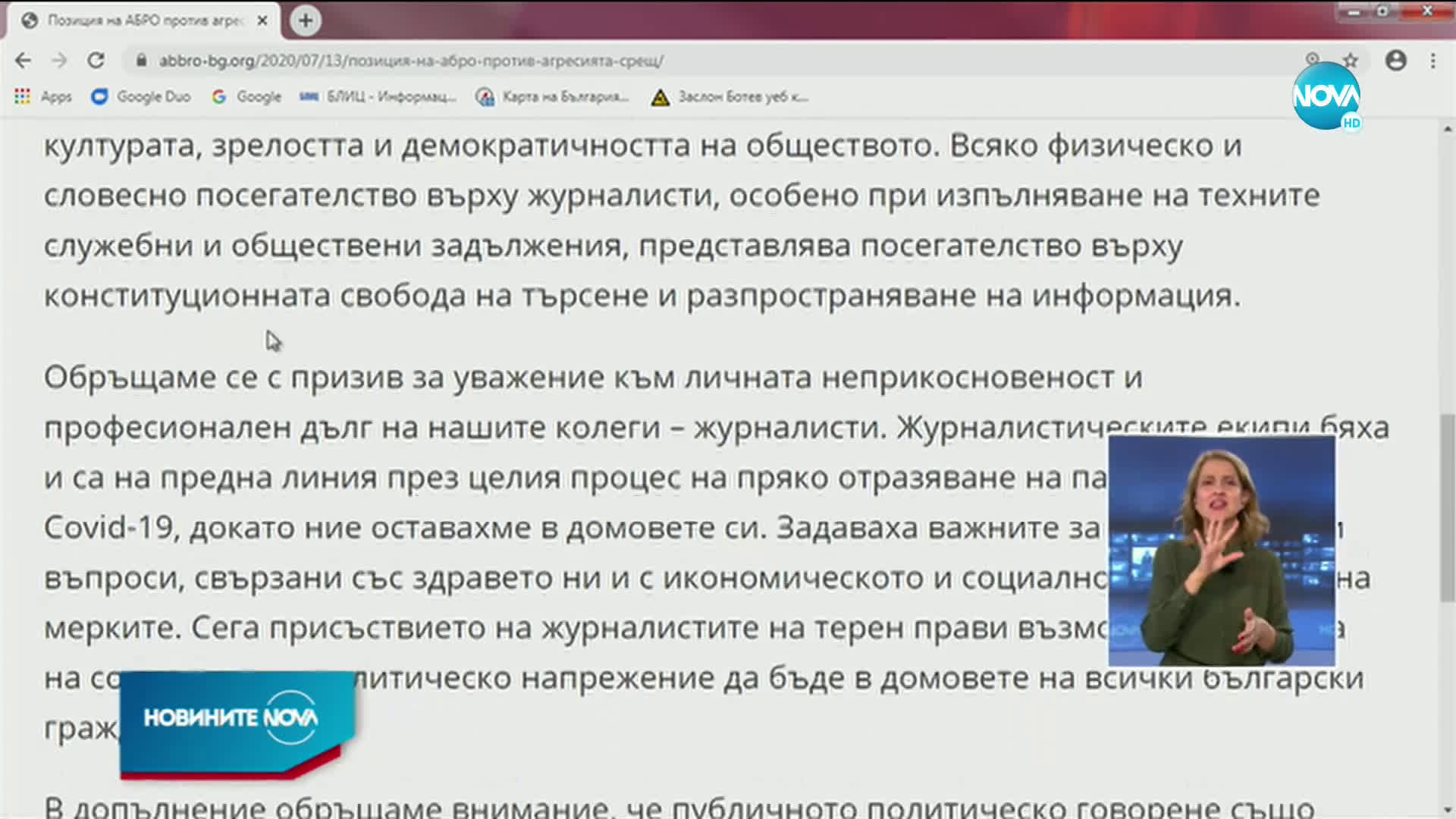Open Chrome's three-dot menu
Image resolution: width=1456 pixels, height=819 pixels.
pyautogui.click(x=1433, y=61)
